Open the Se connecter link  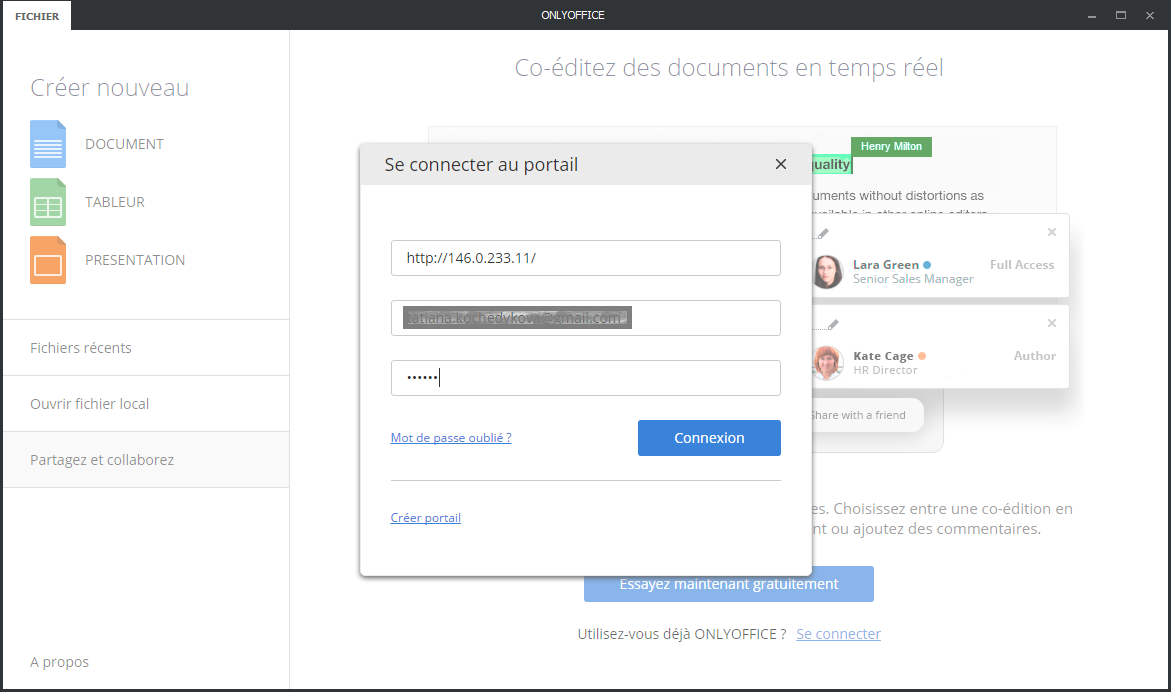pos(838,633)
